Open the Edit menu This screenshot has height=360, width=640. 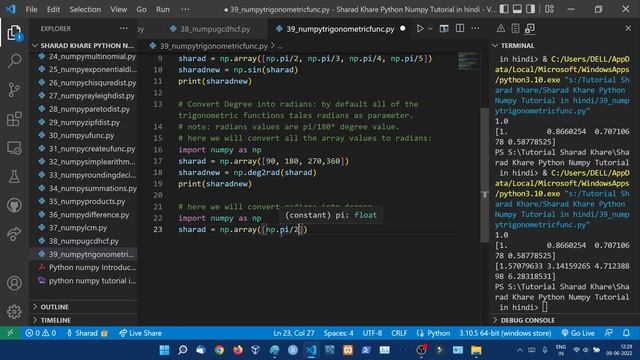[x=53, y=9]
